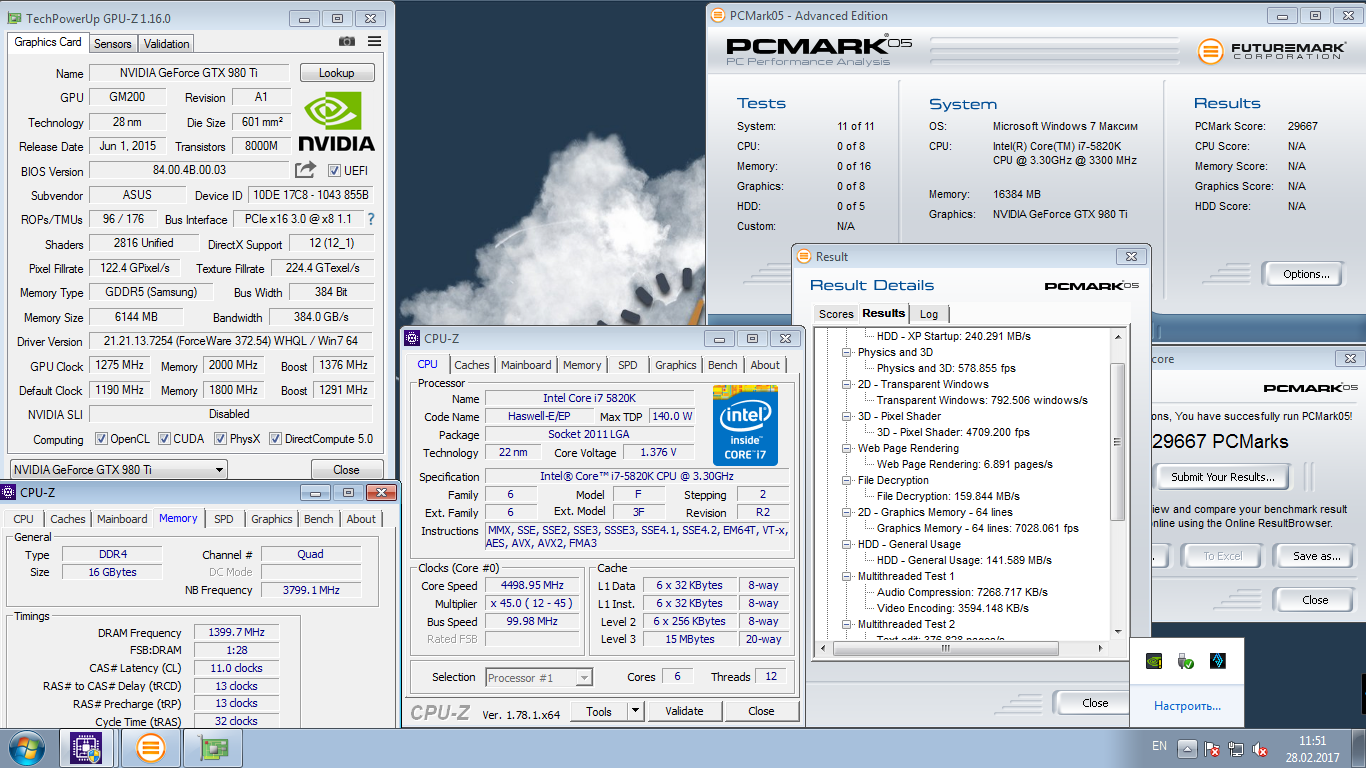Open the Tools dropdown arrow in CPU-Z
Image resolution: width=1366 pixels, height=768 pixels.
coord(635,711)
